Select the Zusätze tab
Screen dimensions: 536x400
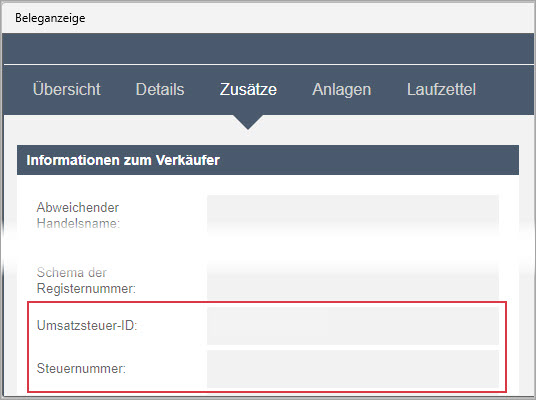click(x=248, y=89)
